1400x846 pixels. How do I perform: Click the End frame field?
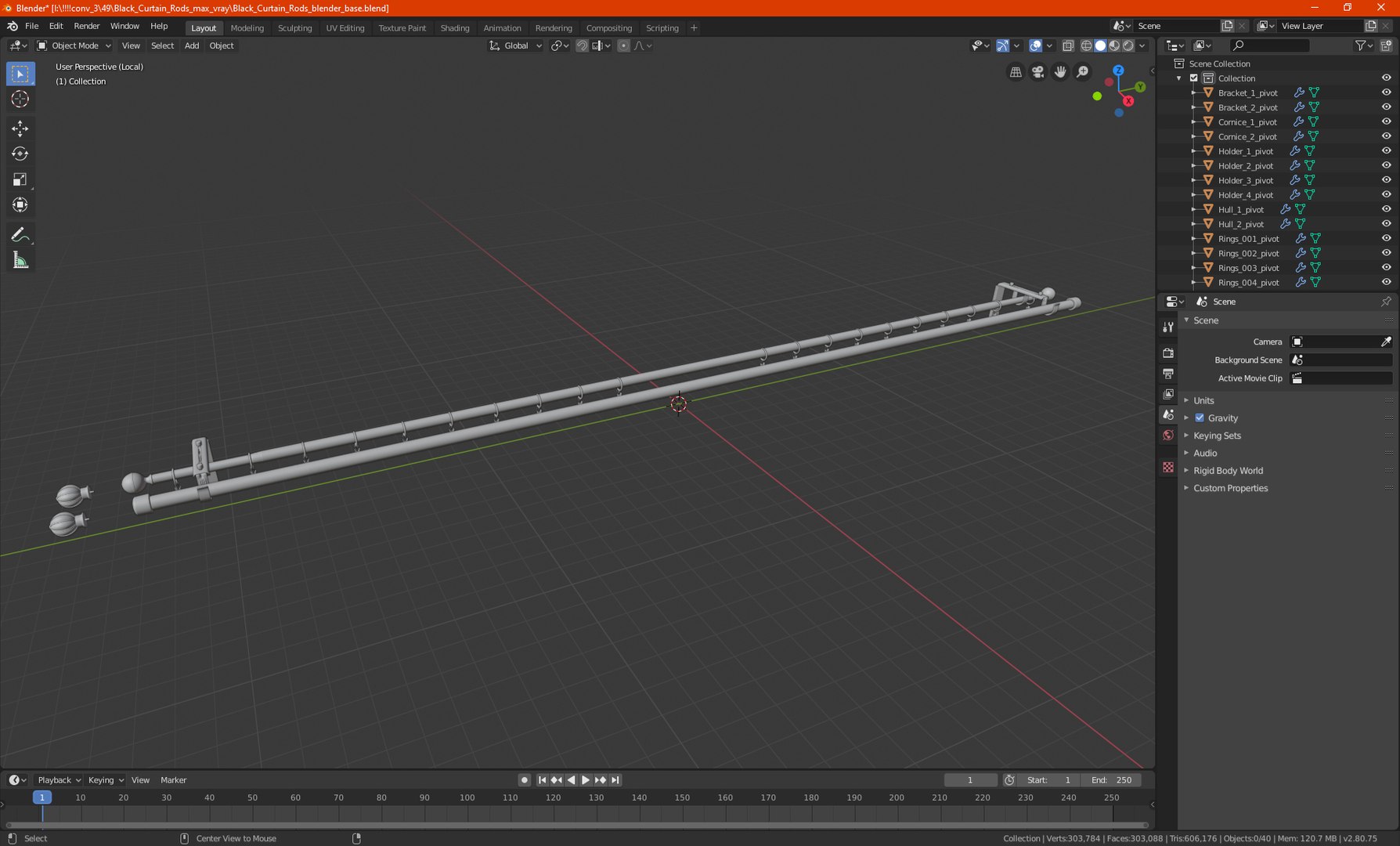[x=1111, y=780]
